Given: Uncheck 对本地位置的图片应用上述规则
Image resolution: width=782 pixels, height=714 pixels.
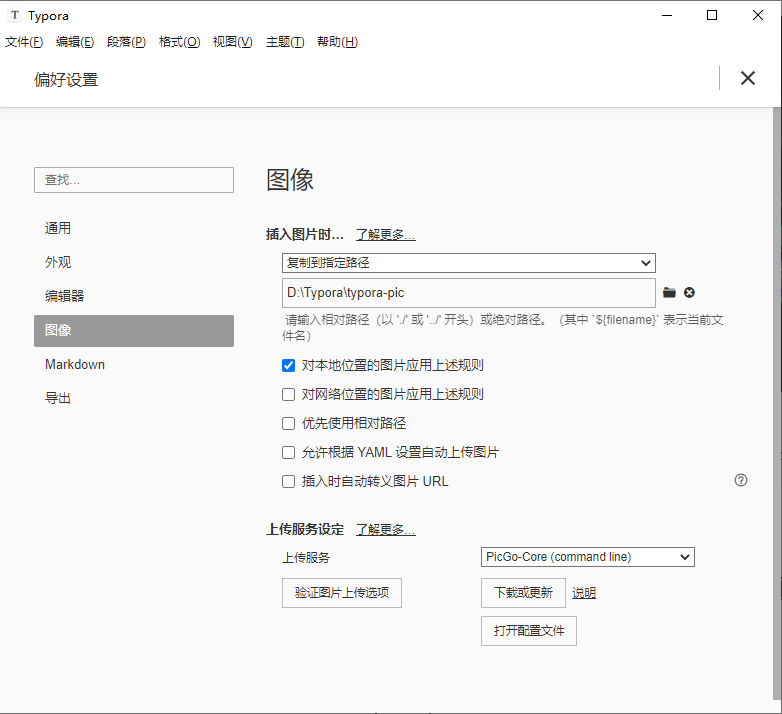Looking at the screenshot, I should [x=288, y=365].
